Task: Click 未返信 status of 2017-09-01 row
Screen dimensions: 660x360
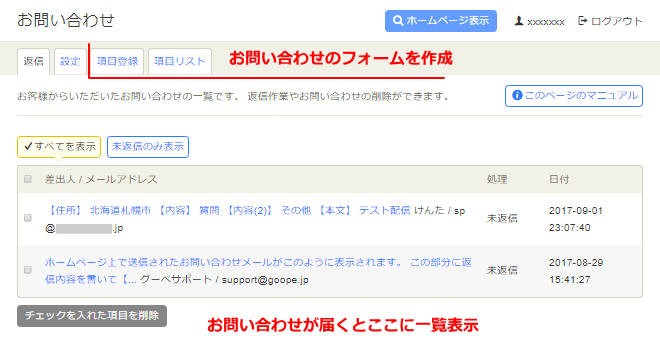Action: (x=502, y=218)
